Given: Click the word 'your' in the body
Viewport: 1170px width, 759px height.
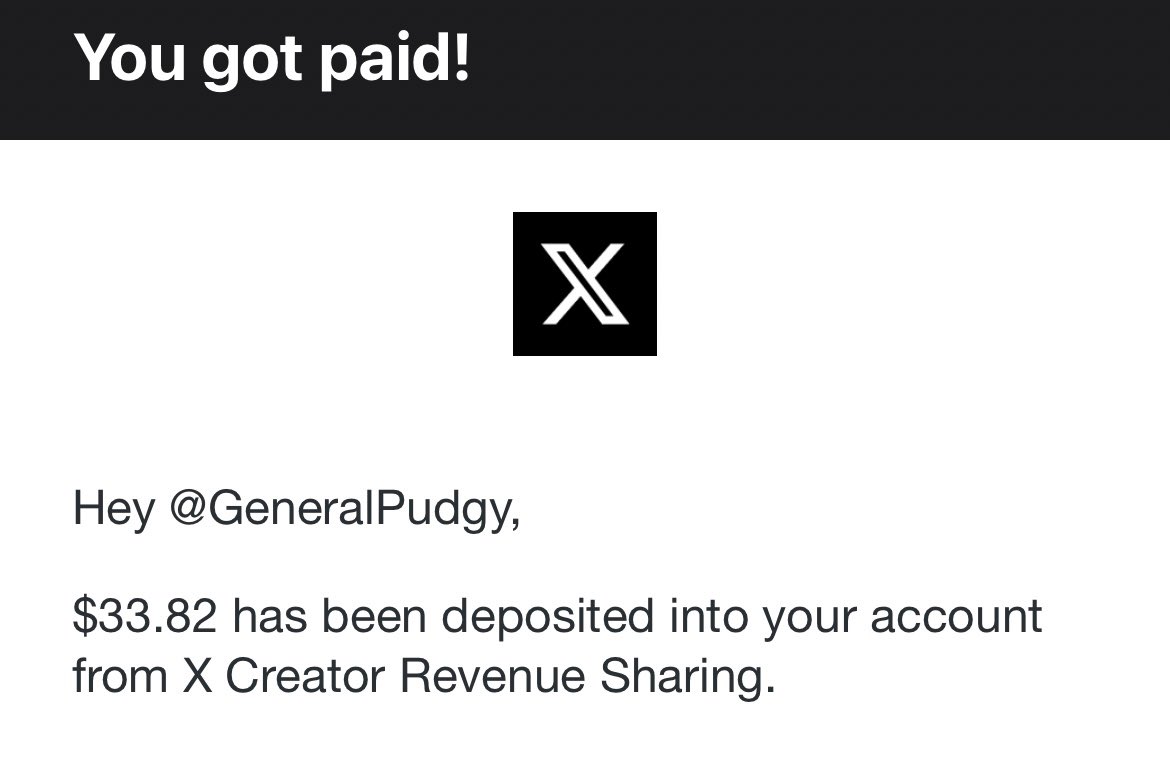Looking at the screenshot, I should tap(809, 621).
